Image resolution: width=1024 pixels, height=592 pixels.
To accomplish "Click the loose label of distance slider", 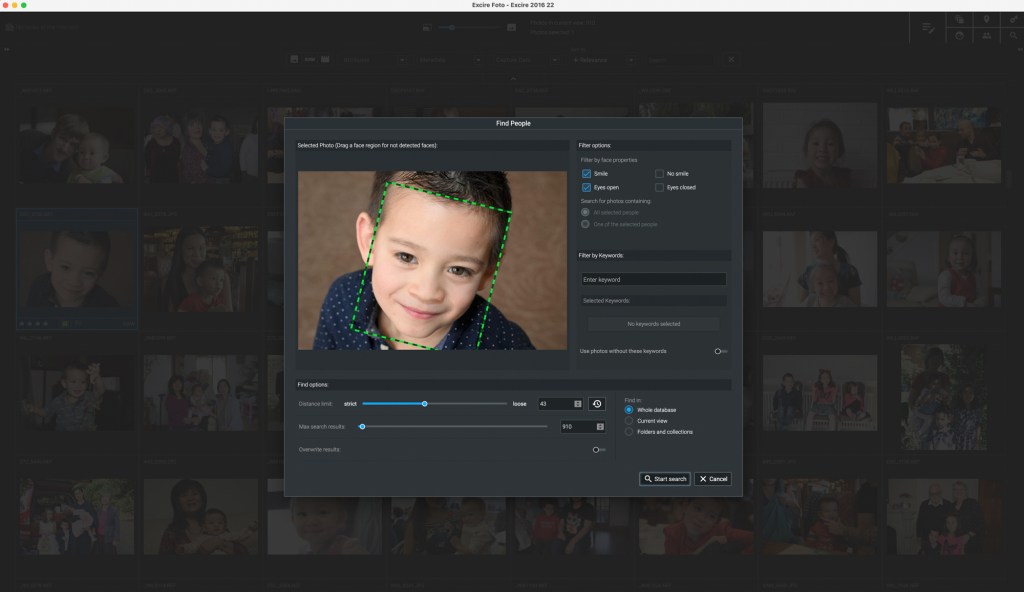I will [x=519, y=404].
